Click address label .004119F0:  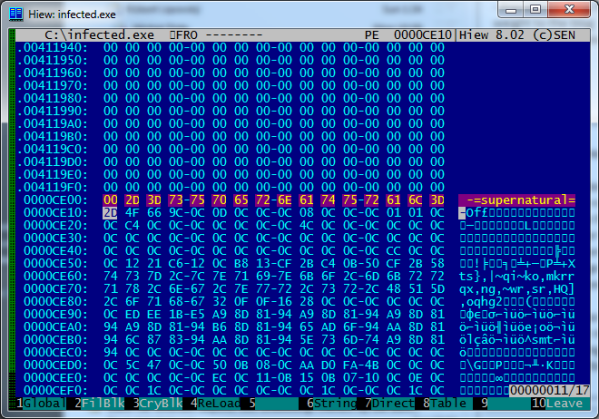coord(52,187)
